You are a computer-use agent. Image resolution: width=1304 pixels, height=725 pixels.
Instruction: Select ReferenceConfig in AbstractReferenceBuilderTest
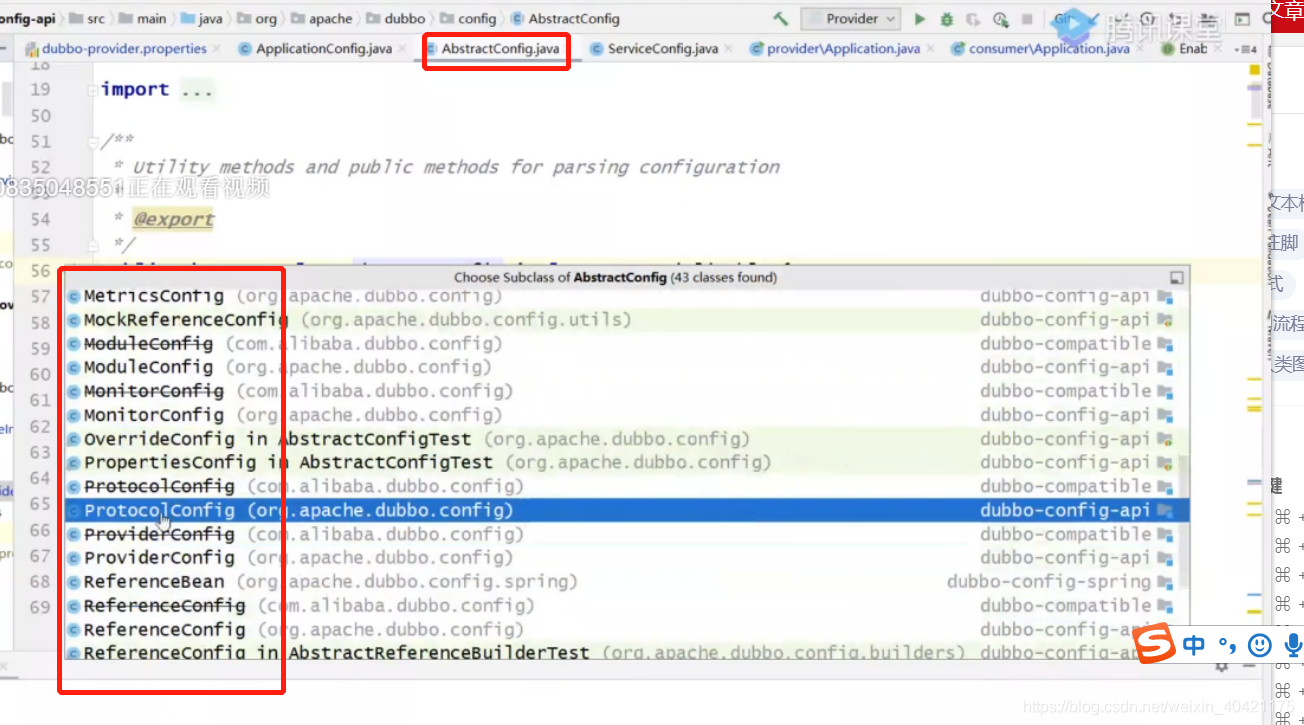pyautogui.click(x=627, y=652)
